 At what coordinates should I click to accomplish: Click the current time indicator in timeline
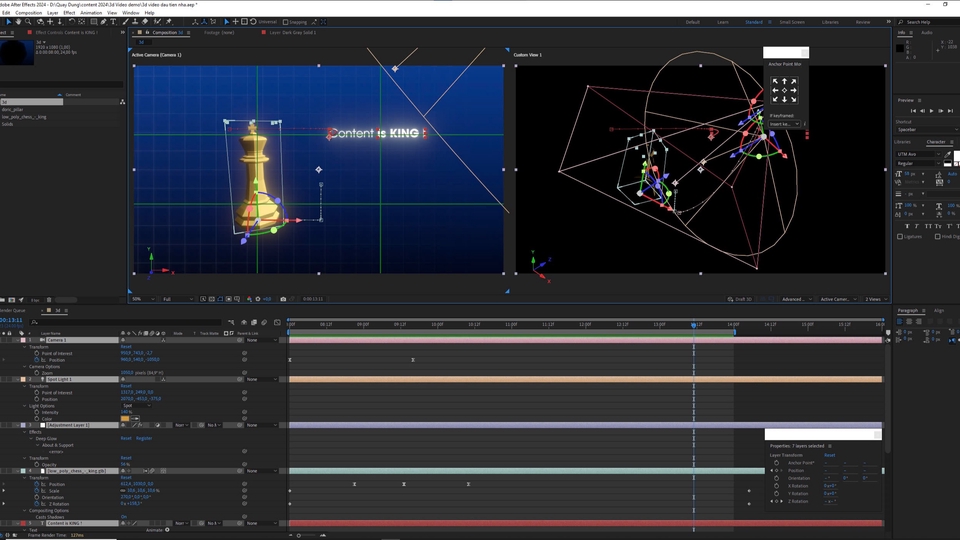click(x=694, y=324)
